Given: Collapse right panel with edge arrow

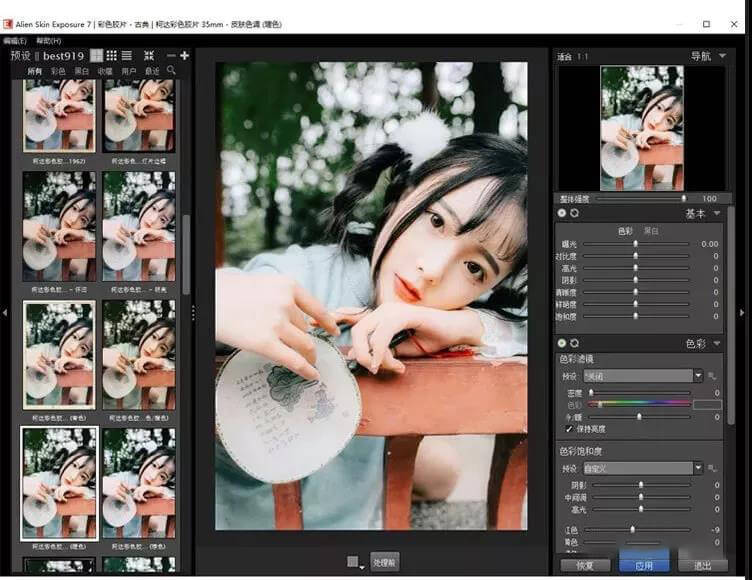Looking at the screenshot, I should pyautogui.click(x=742, y=313).
